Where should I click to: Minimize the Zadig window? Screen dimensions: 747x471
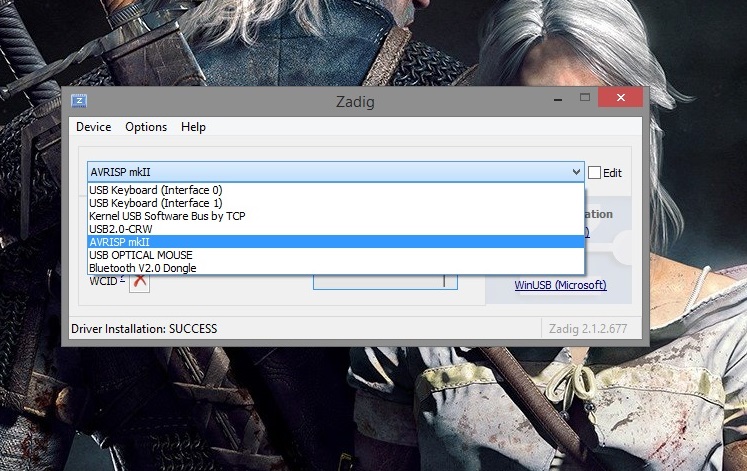[558, 98]
